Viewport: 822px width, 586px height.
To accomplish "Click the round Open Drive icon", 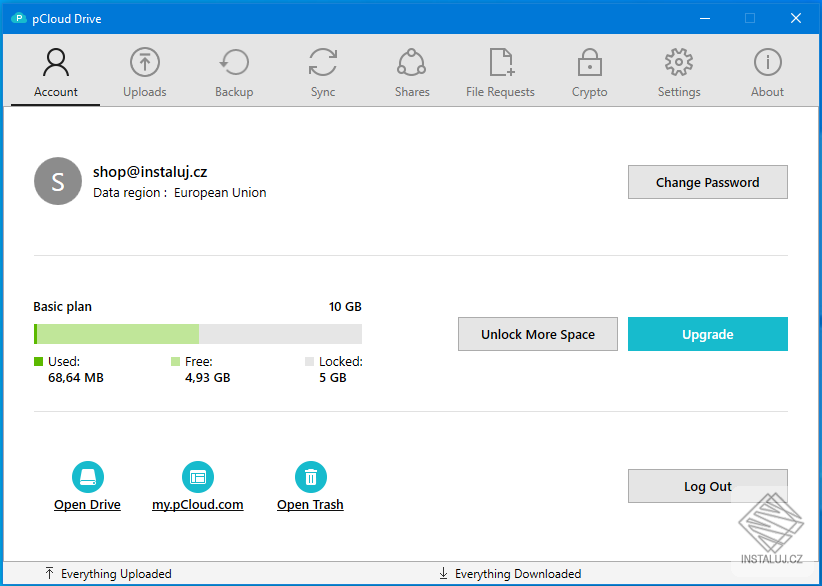I will point(88,477).
